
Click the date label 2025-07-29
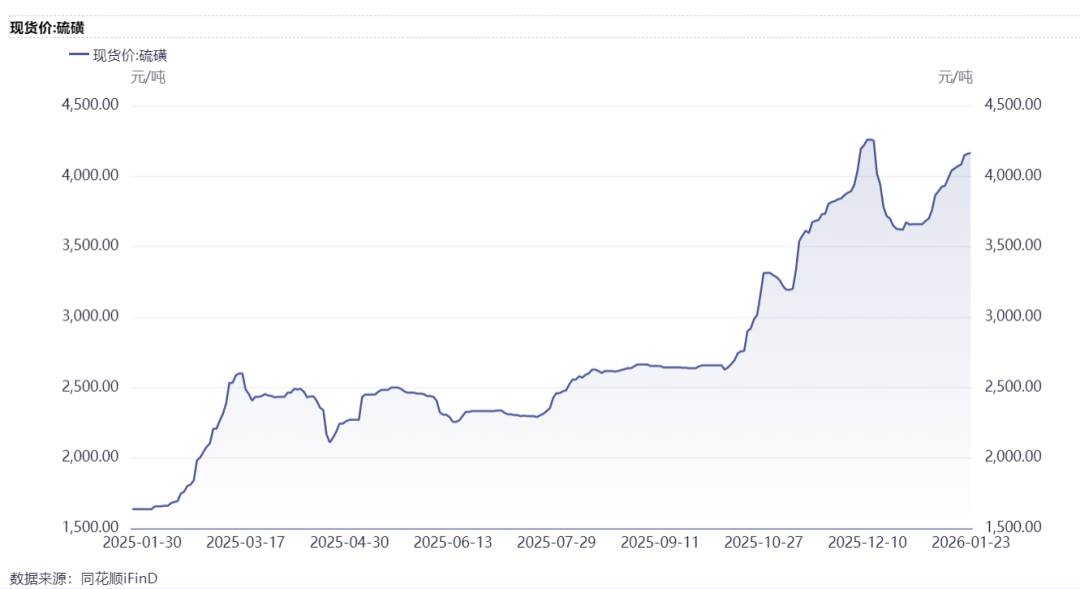click(x=557, y=543)
